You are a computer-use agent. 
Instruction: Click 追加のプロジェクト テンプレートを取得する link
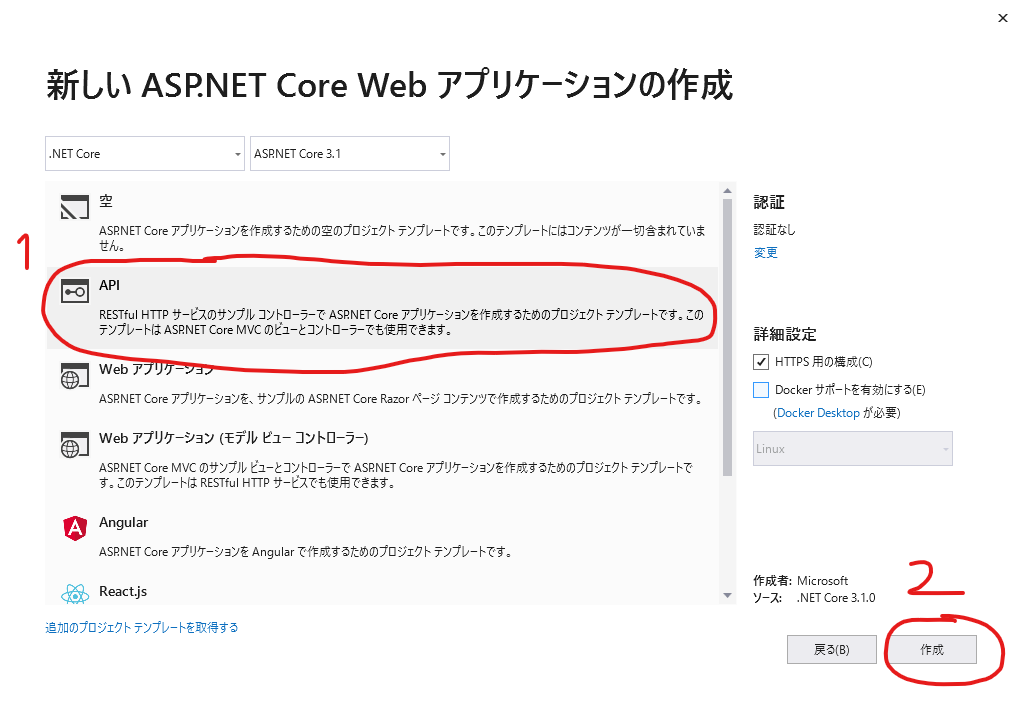coord(140,627)
